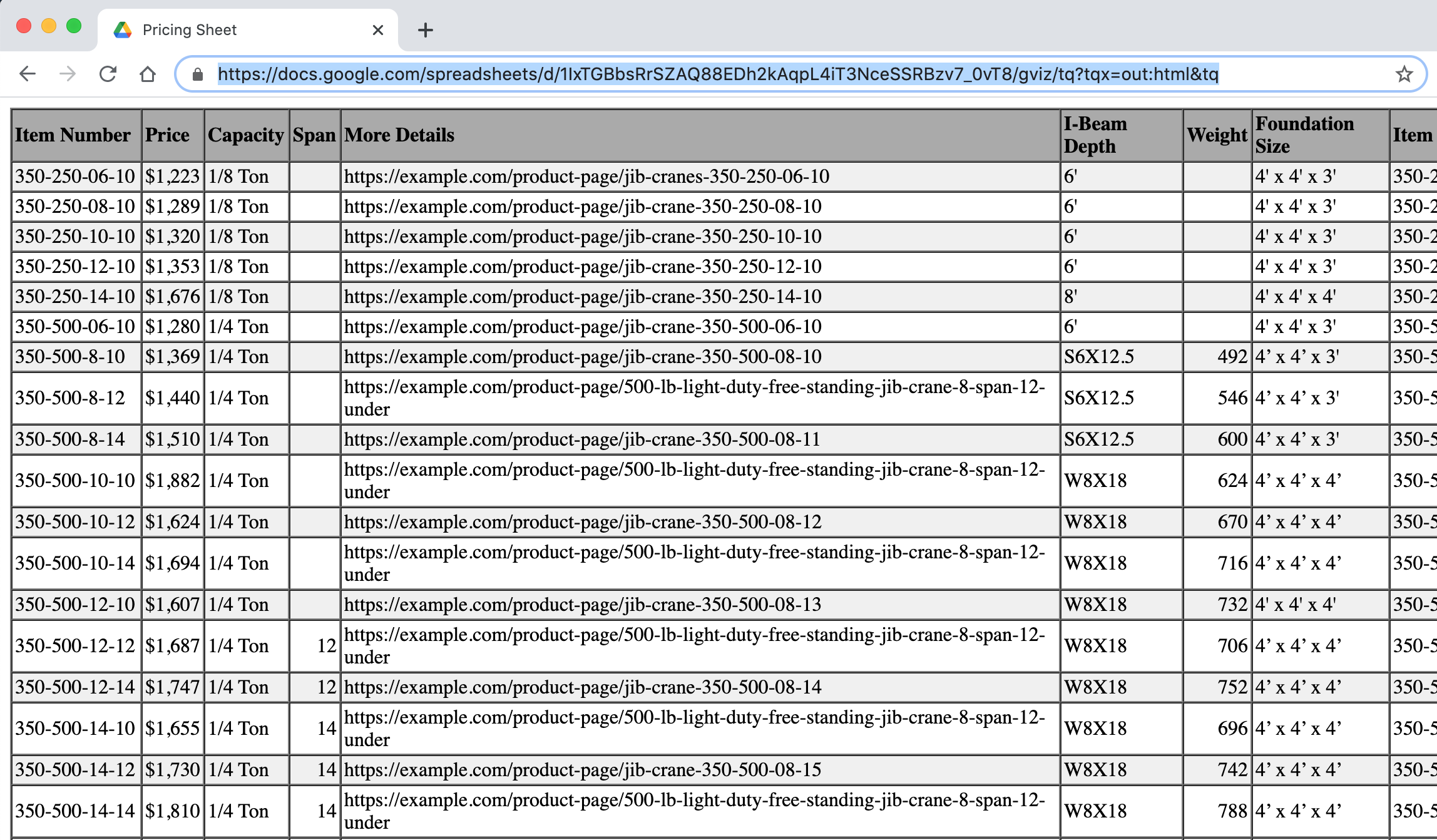Click the jib-cranes-350-250-06-10 URL text

[586, 177]
